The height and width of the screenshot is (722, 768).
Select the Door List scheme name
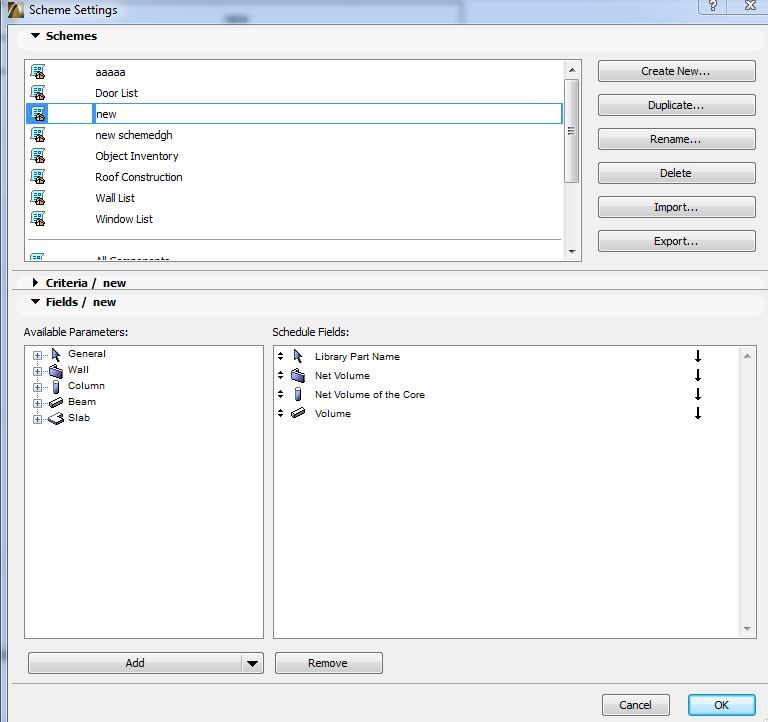[x=117, y=93]
